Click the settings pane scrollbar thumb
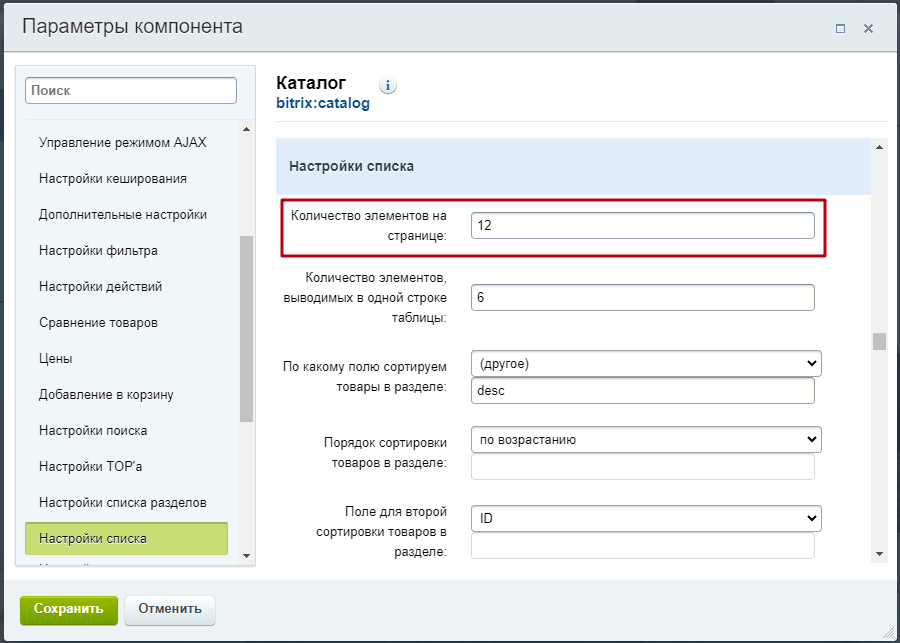The height and width of the screenshot is (643, 900). point(879,342)
